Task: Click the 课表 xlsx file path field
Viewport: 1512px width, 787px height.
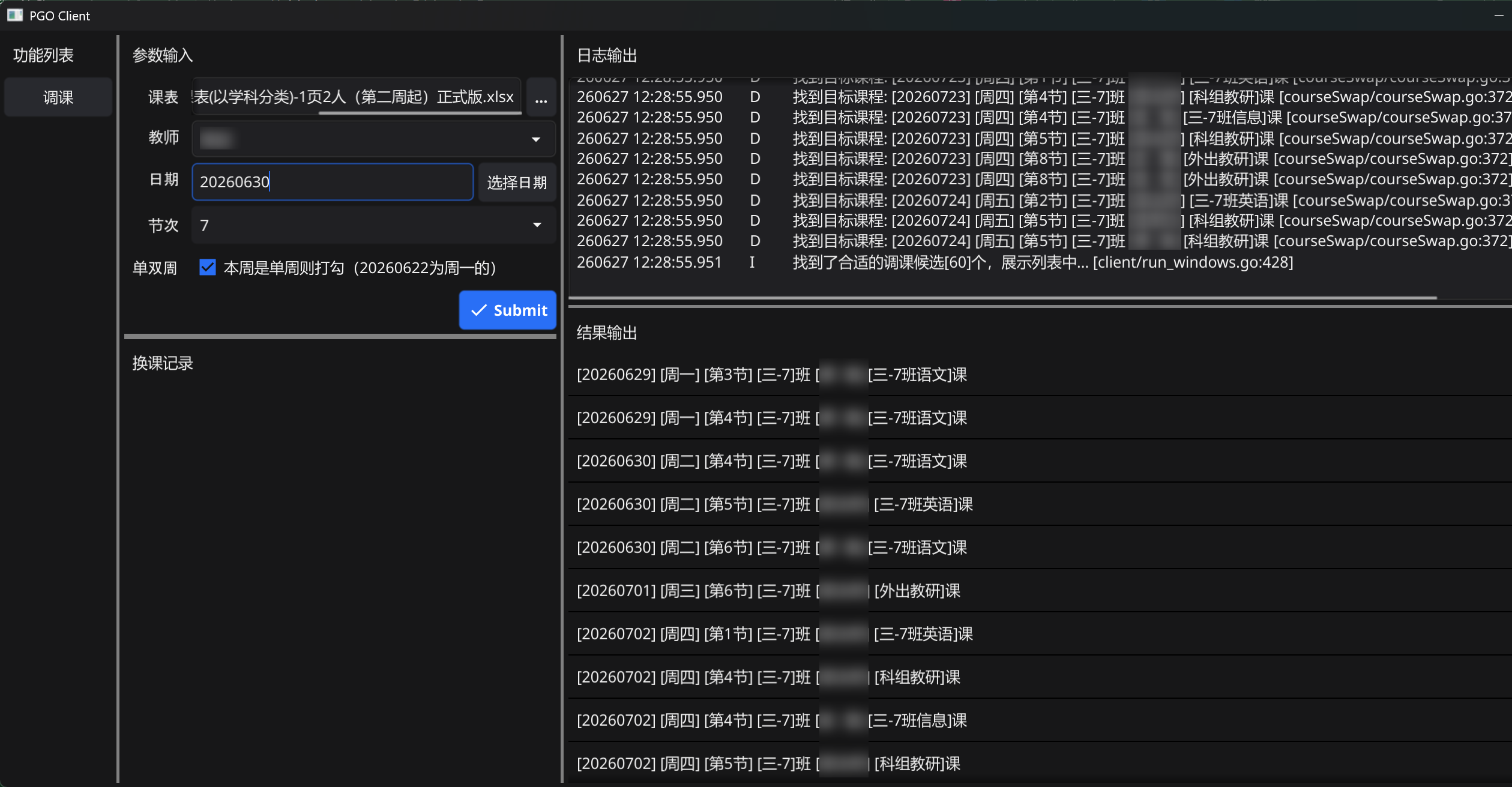Action: (x=357, y=97)
